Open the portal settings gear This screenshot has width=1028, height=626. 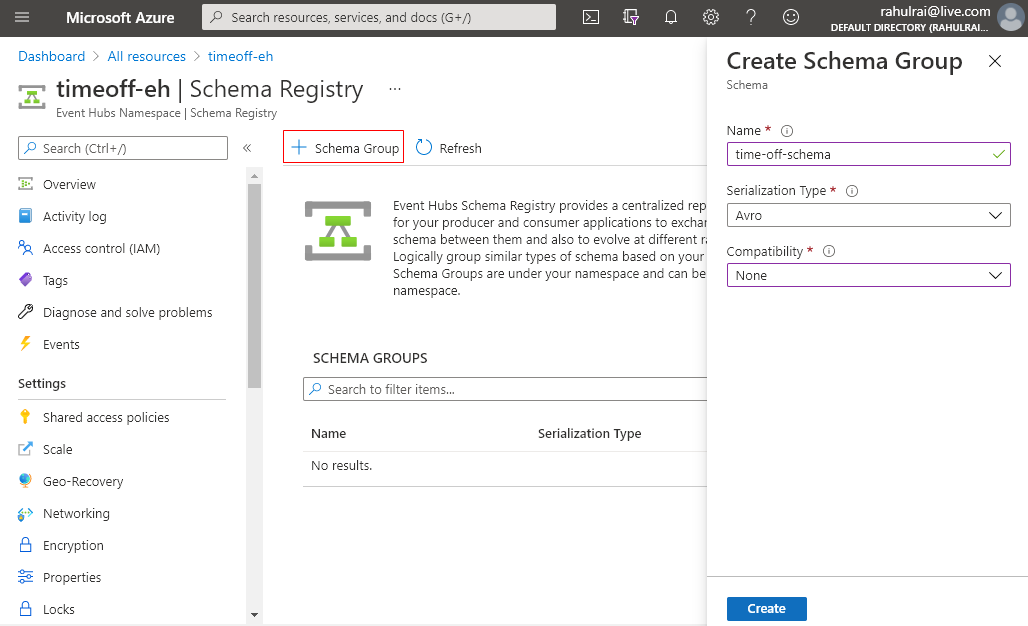[711, 17]
